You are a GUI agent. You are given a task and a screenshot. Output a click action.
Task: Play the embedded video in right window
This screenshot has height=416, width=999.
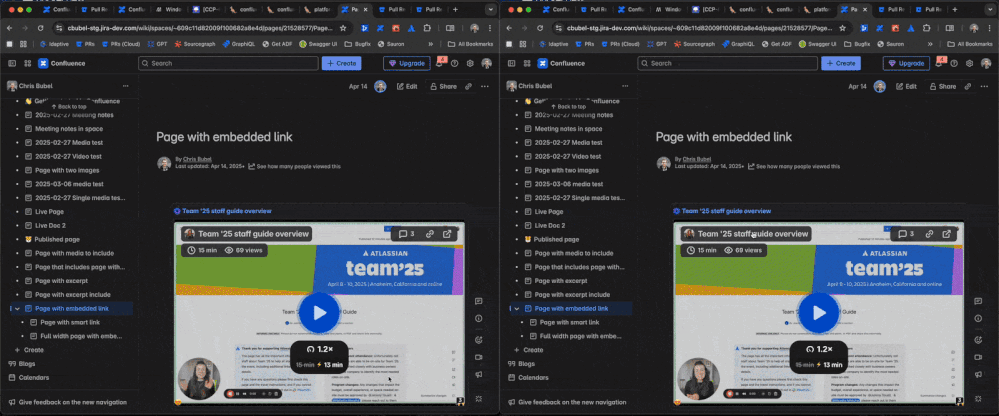pos(819,313)
